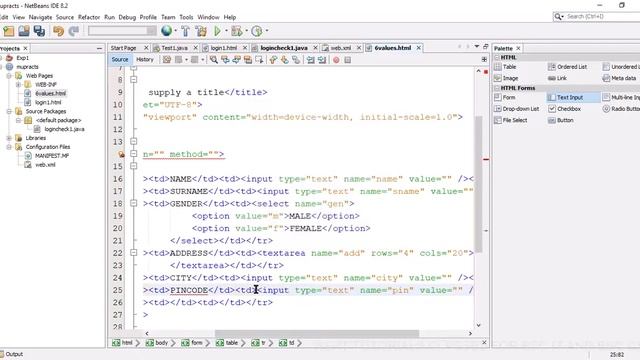Click the editor vertical scrollbar thumb
640x360 pixels.
click(x=478, y=184)
